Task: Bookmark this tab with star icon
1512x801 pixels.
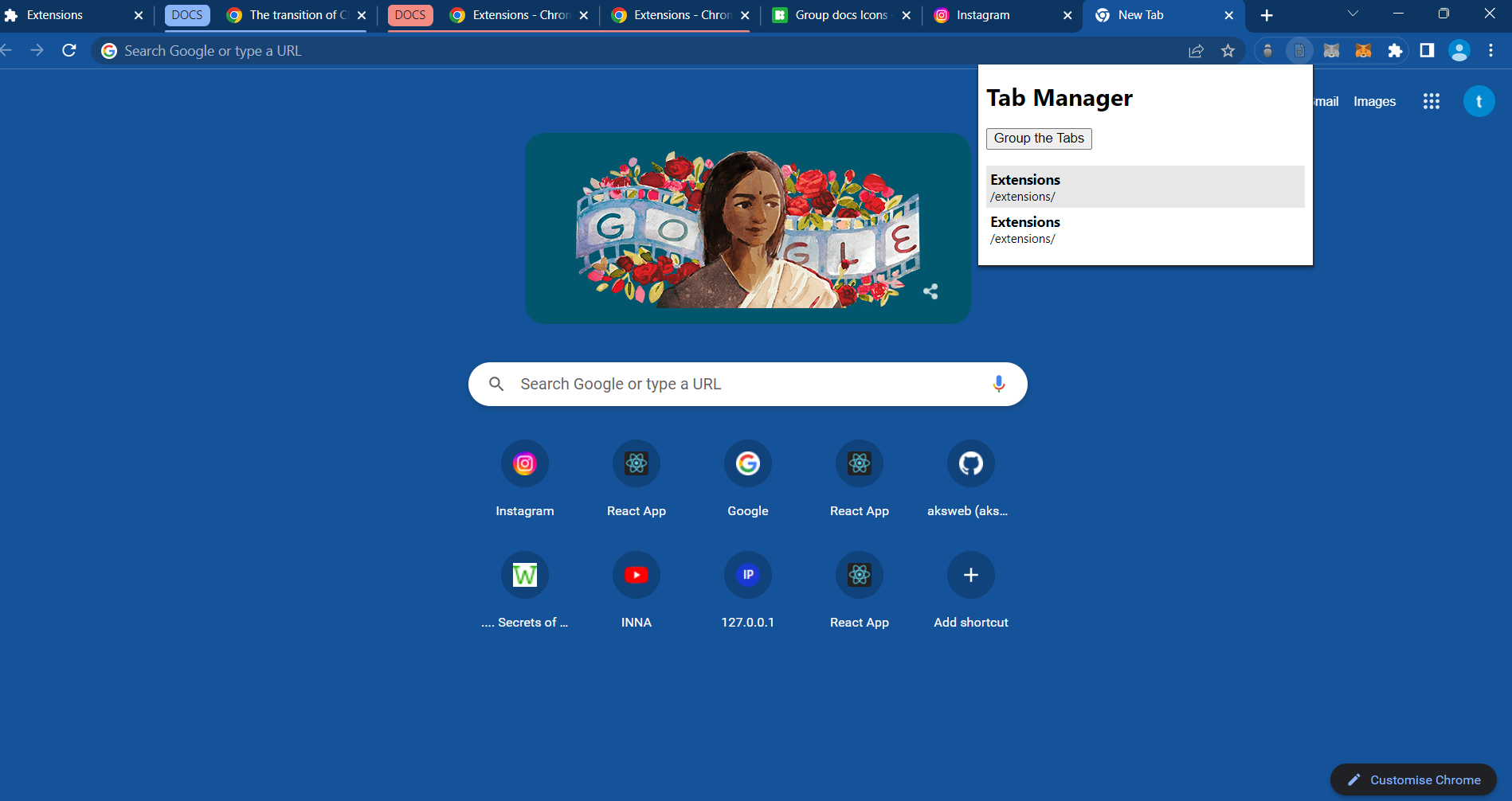Action: 1228,51
